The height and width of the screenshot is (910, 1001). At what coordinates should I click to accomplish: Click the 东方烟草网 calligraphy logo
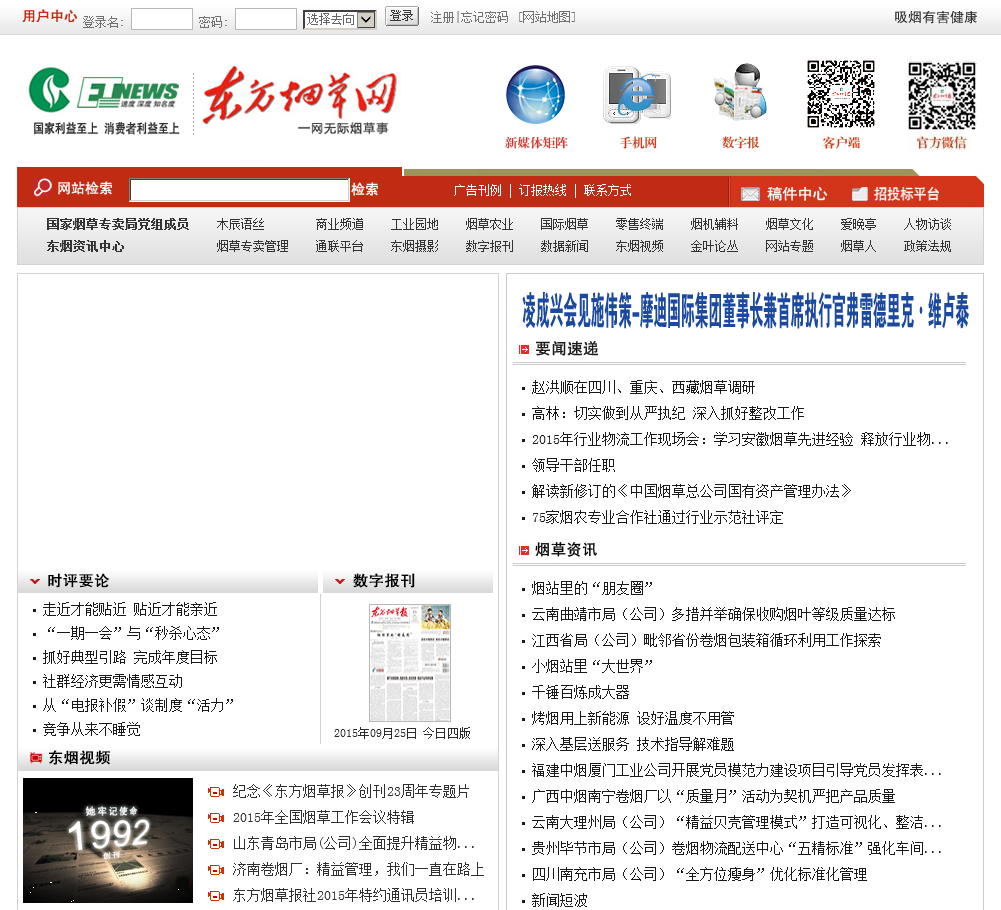point(300,95)
